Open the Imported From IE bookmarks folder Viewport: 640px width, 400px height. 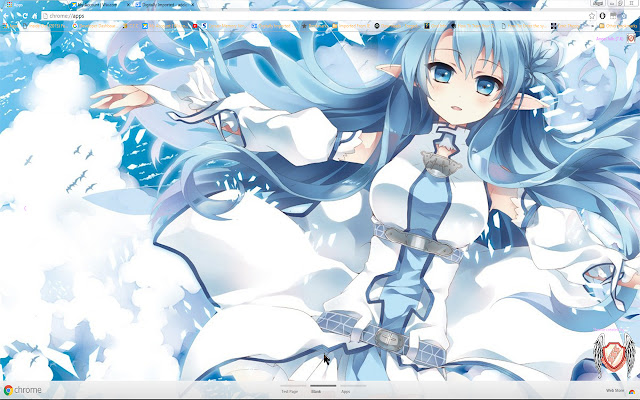click(x=351, y=26)
